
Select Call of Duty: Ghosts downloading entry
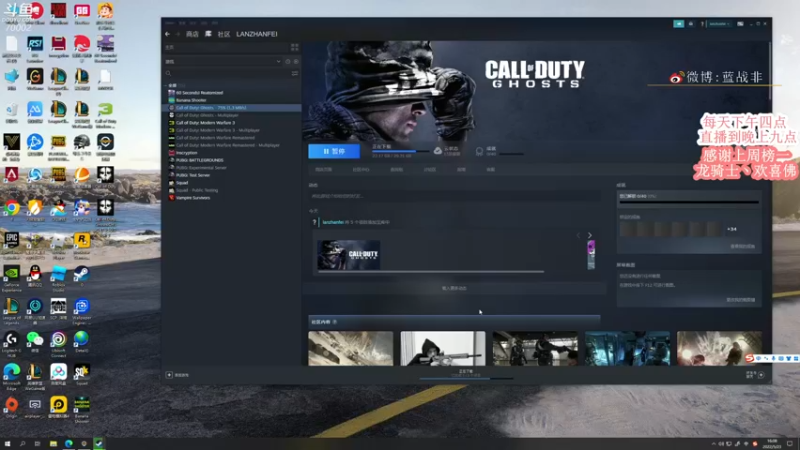tap(232, 108)
